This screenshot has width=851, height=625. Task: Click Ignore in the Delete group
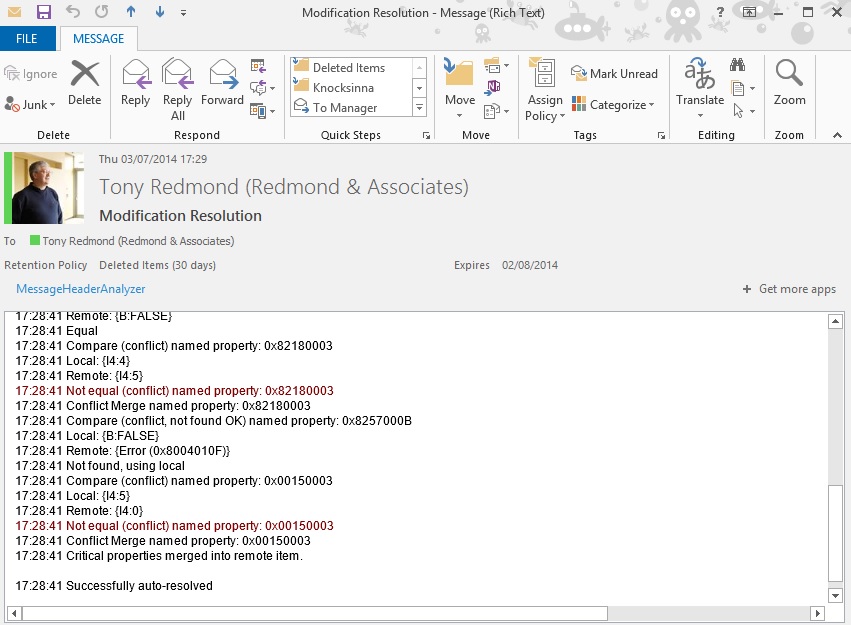[x=32, y=74]
